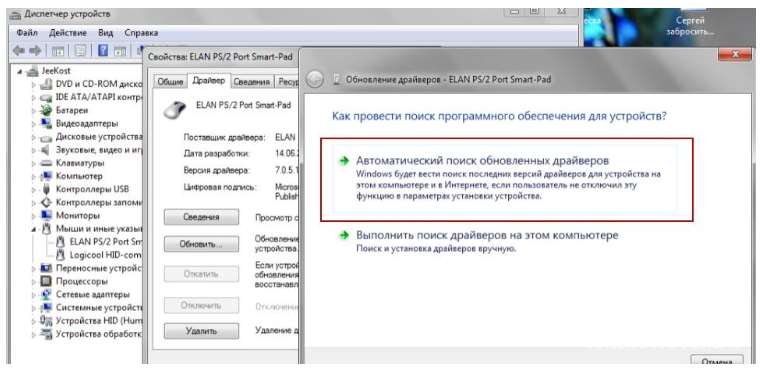Click the JeeKost computer icon in tree
This screenshot has height=371, width=760.
[32, 71]
